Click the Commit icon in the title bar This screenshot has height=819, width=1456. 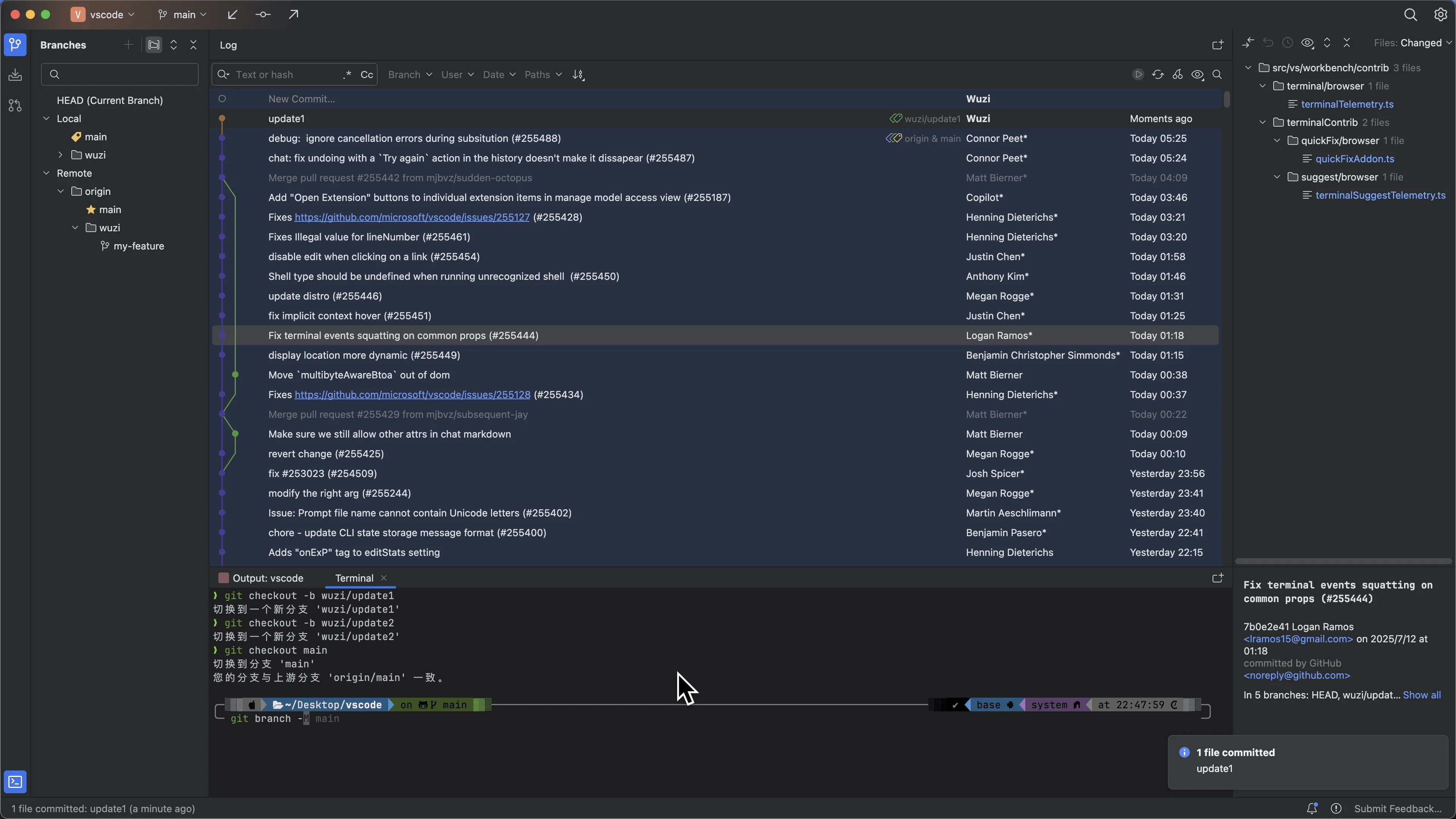click(263, 15)
